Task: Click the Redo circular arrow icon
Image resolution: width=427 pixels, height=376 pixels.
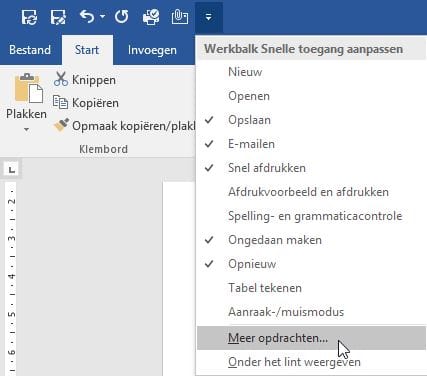Action: (121, 16)
